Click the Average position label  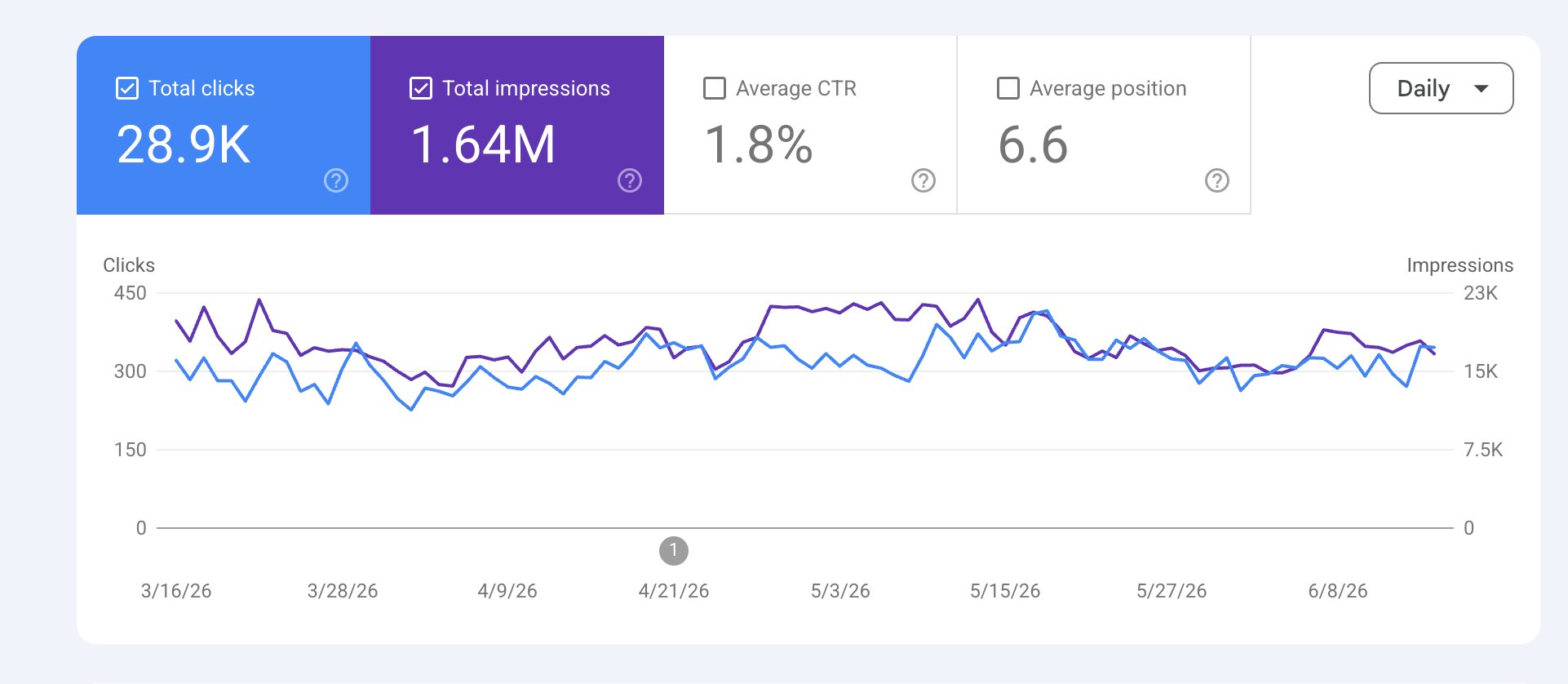[1108, 88]
